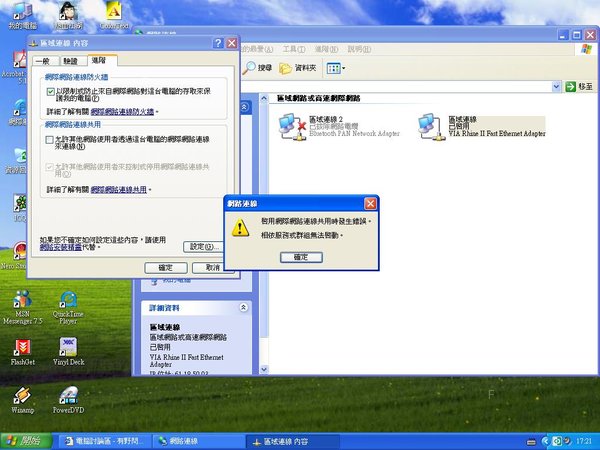Click the 設定(G)... button
Image resolution: width=600 pixels, height=450 pixels.
point(204,246)
